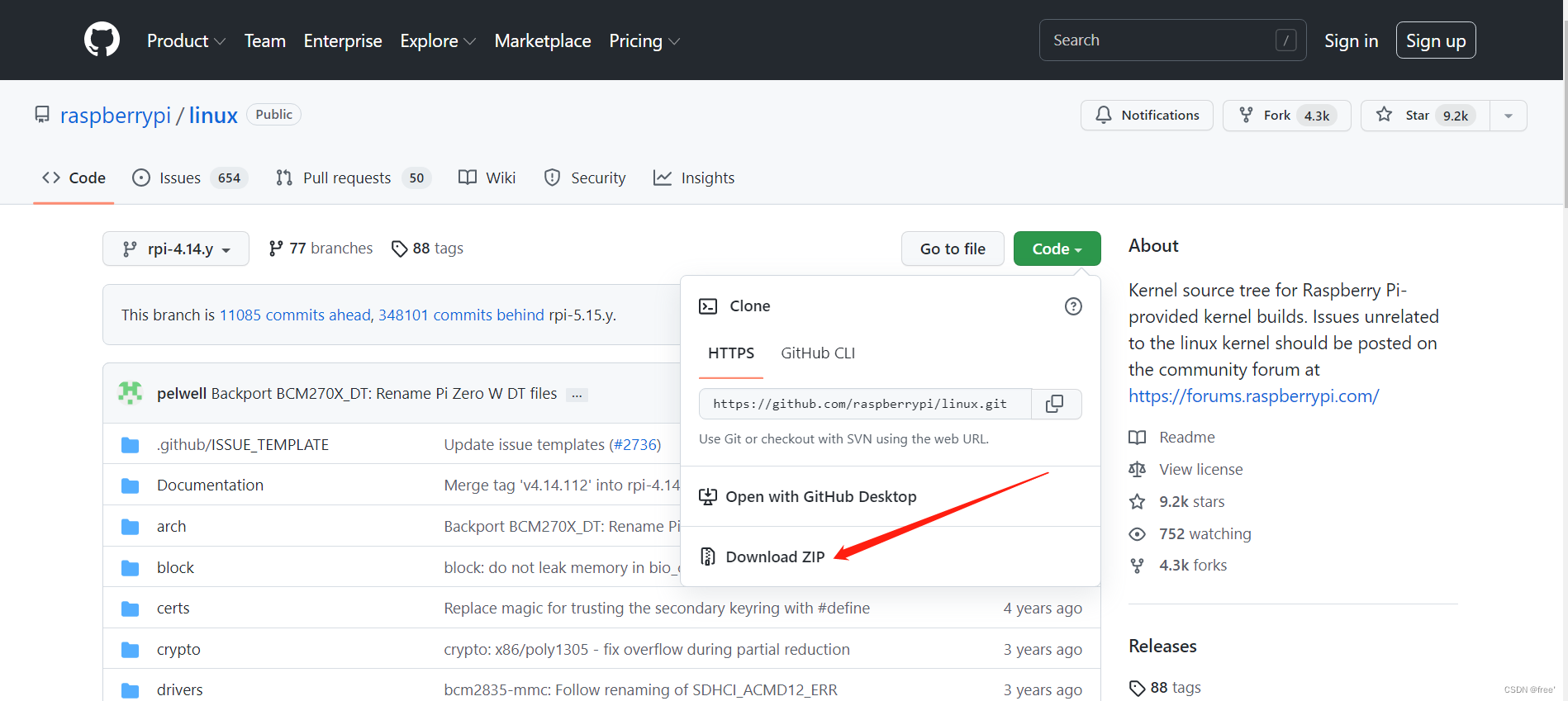1568x701 pixels.
Task: Switch to the Pull requests tab
Action: (x=354, y=178)
